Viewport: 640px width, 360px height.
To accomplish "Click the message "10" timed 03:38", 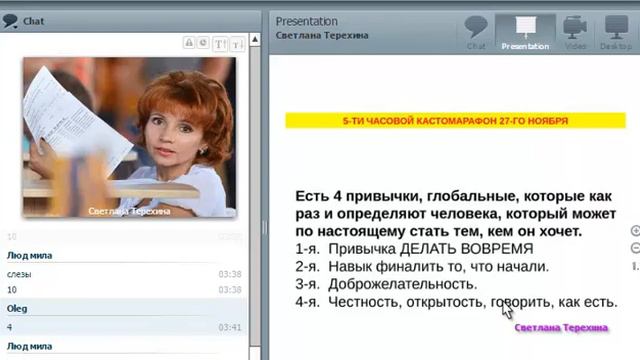I will pyautogui.click(x=12, y=290).
